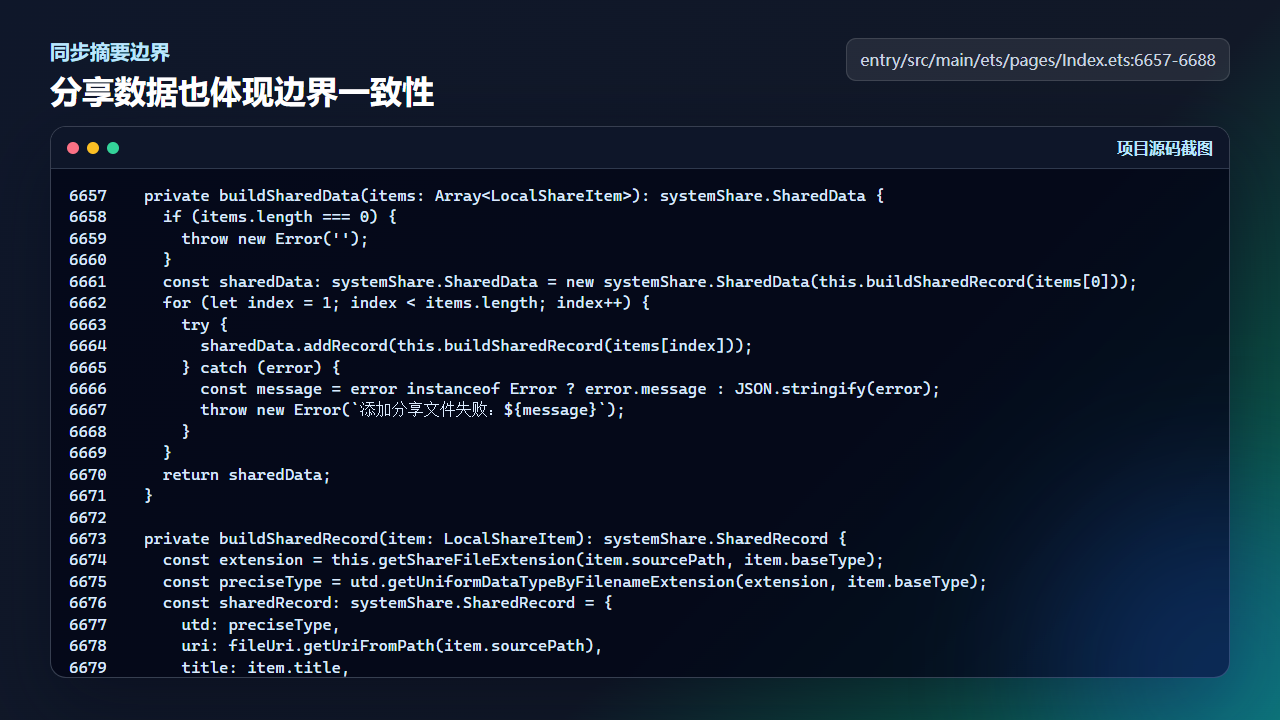Click the 'return sharedData;' line

[x=247, y=475]
